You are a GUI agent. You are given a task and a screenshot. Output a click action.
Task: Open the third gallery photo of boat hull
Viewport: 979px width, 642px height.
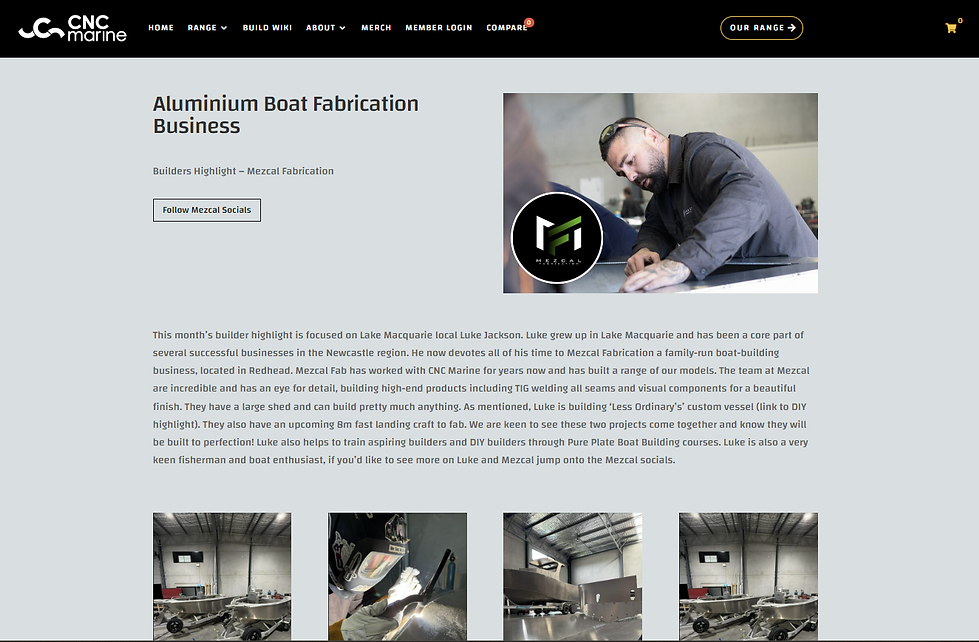pyautogui.click(x=573, y=576)
